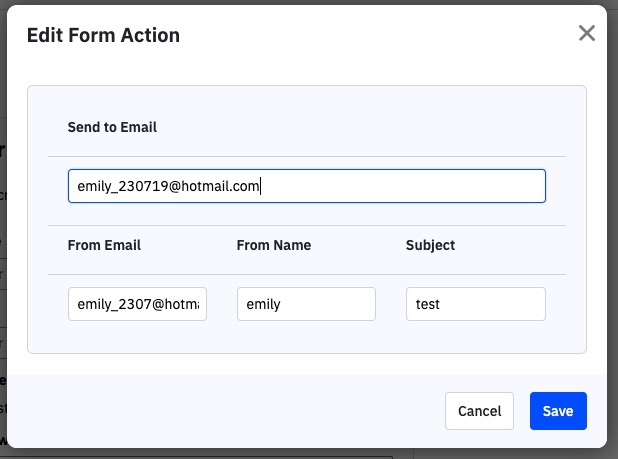
Task: Save the form action changes
Action: click(x=558, y=411)
